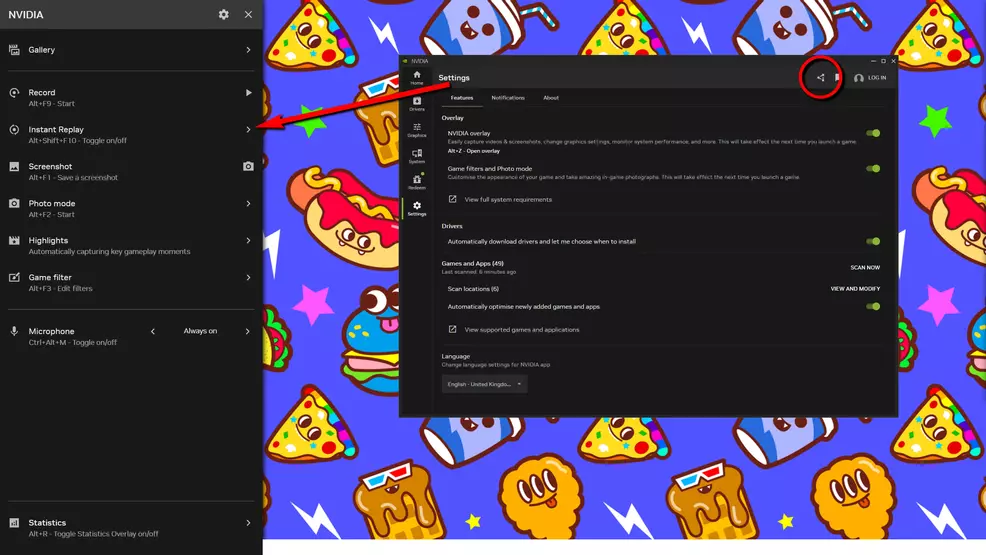Start recording with Record play arrow

click(248, 92)
